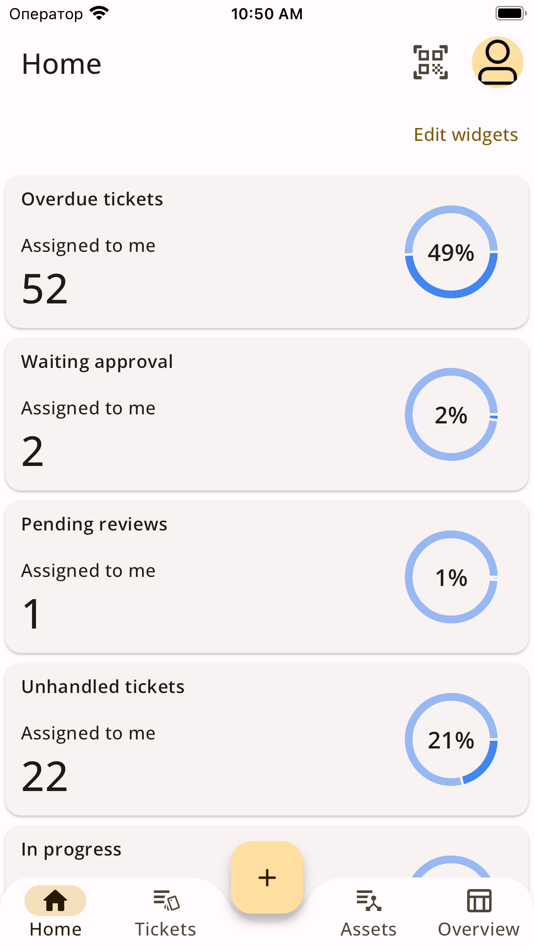The image size is (534, 950).
Task: Open the user profile avatar
Action: click(x=498, y=62)
